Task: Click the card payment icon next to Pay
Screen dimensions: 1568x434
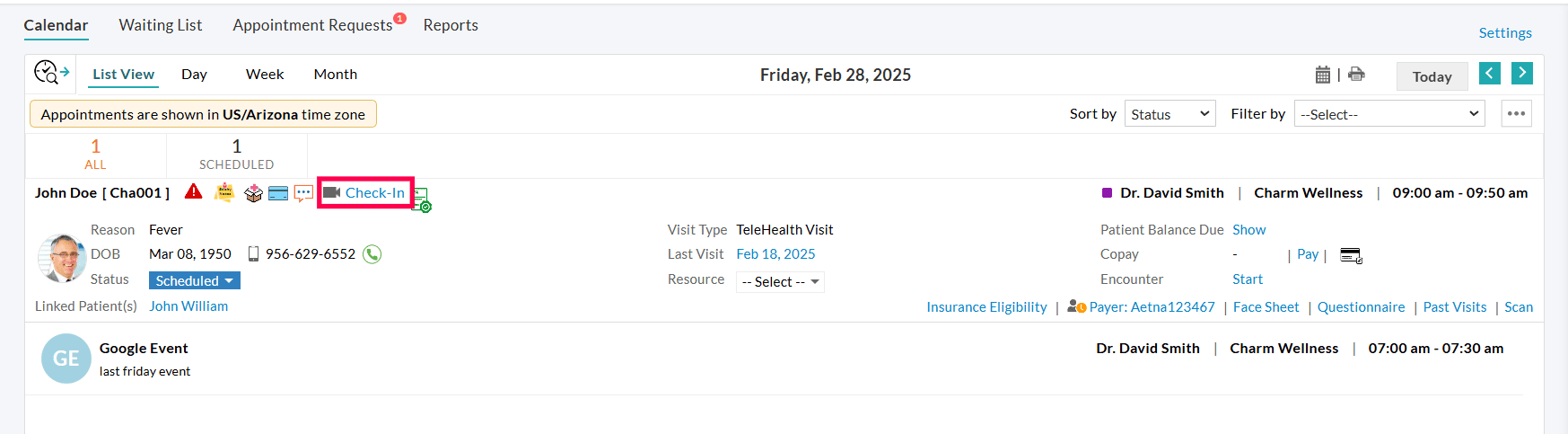Action: coord(1351,256)
